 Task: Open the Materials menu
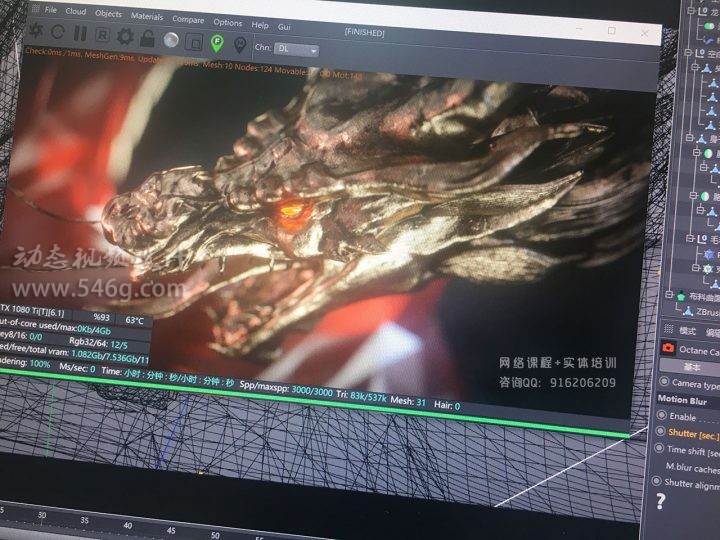(x=147, y=16)
